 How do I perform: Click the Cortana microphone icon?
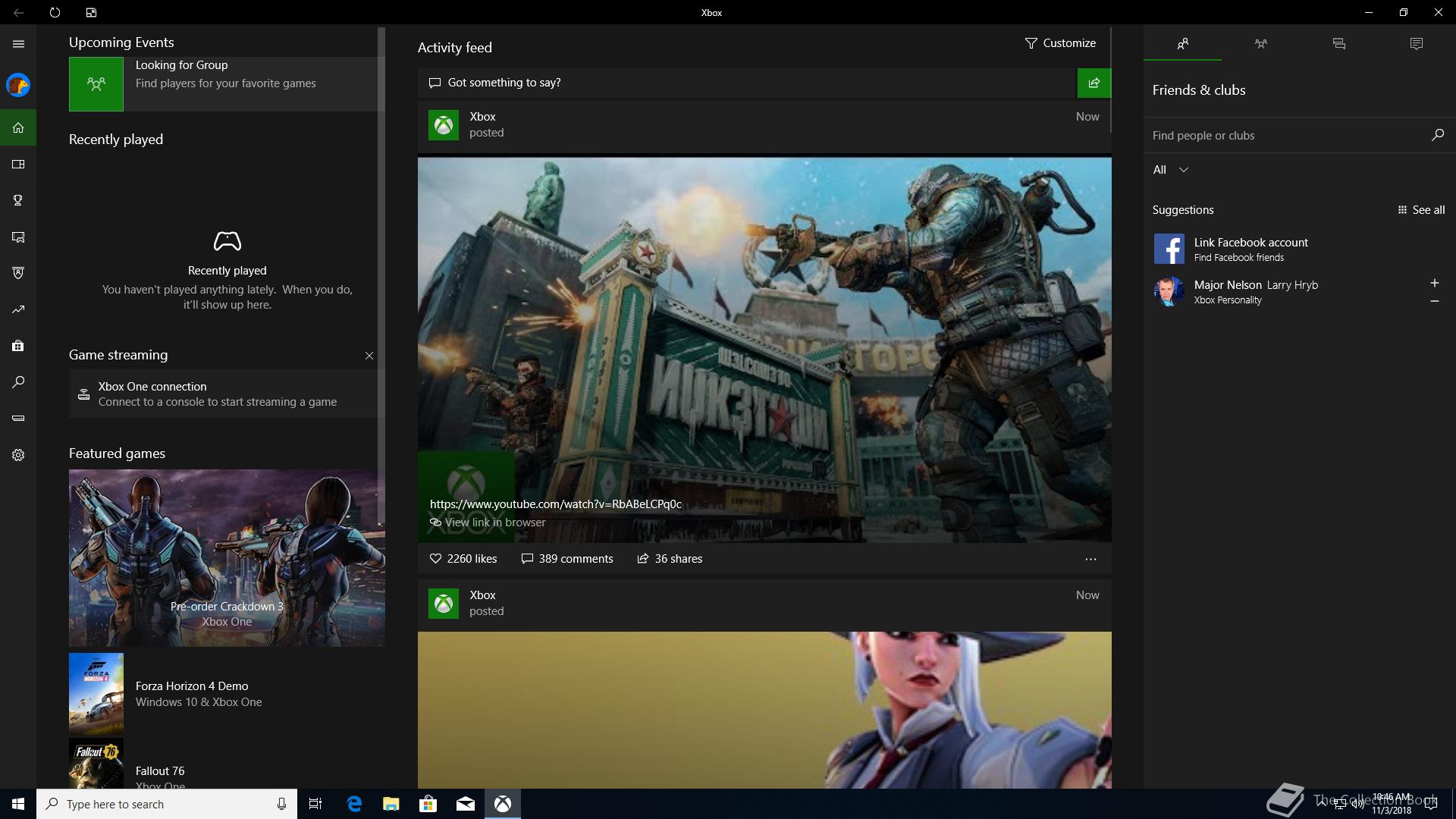(x=281, y=804)
